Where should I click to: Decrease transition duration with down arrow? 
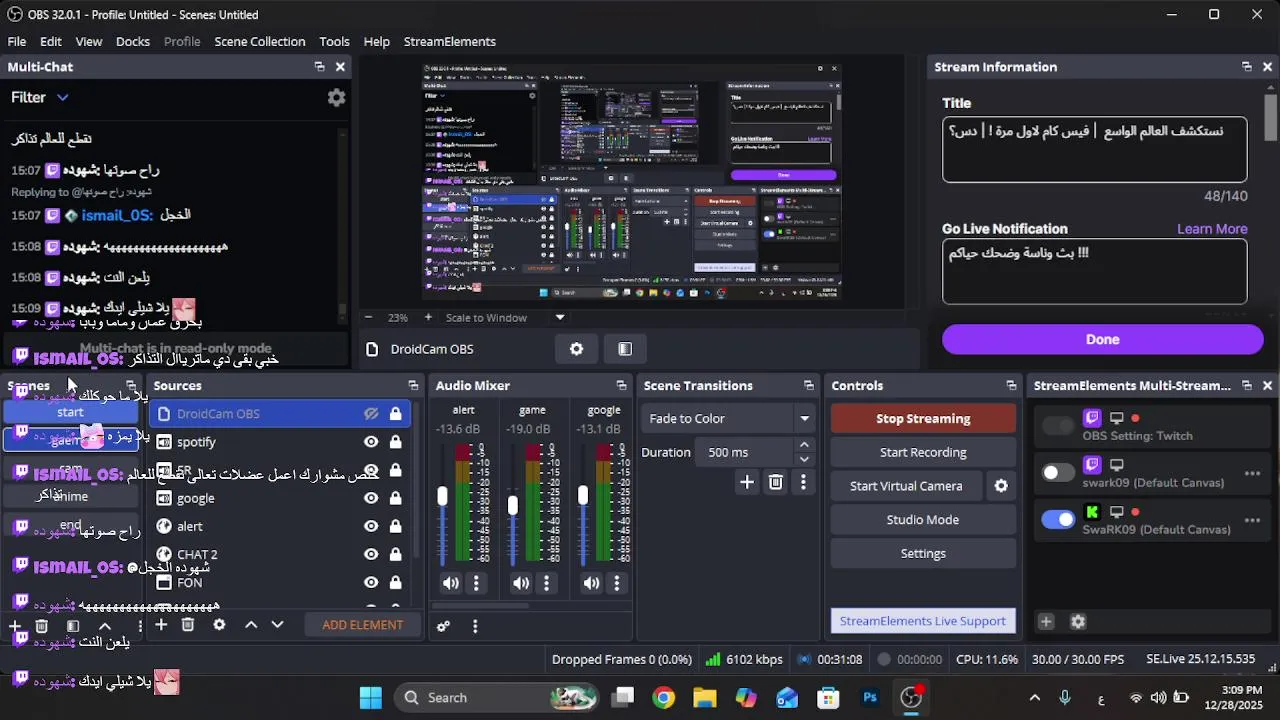click(x=804, y=460)
